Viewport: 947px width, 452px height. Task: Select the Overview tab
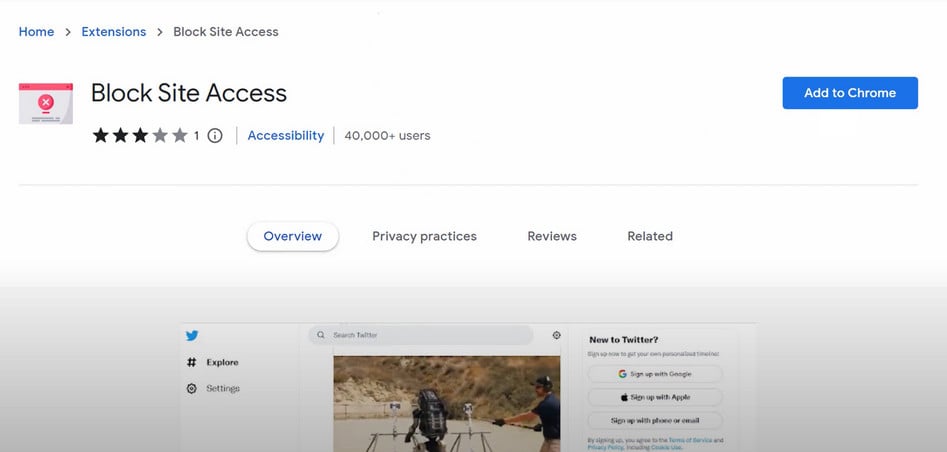pos(293,236)
